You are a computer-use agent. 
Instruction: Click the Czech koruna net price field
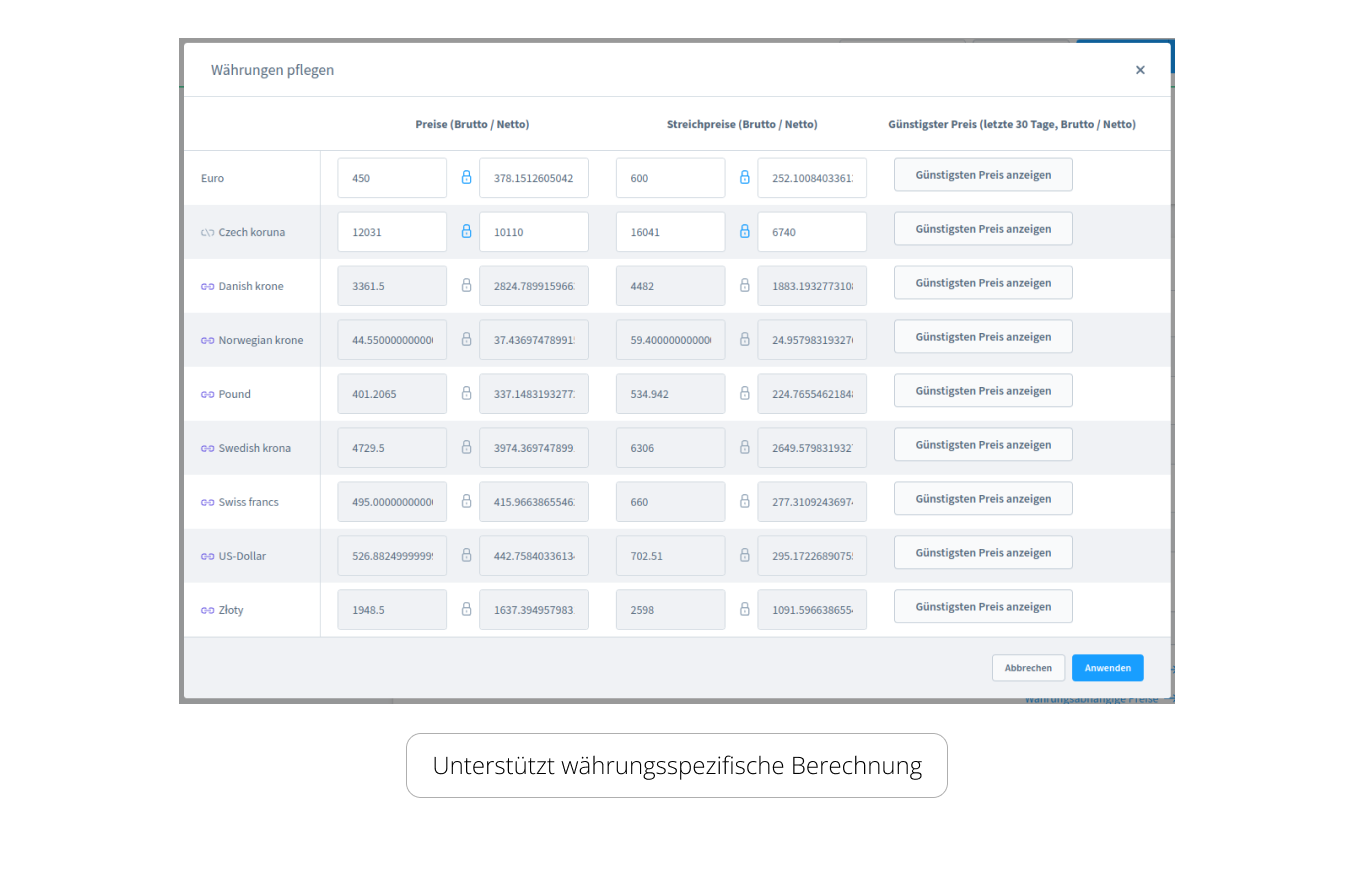534,232
